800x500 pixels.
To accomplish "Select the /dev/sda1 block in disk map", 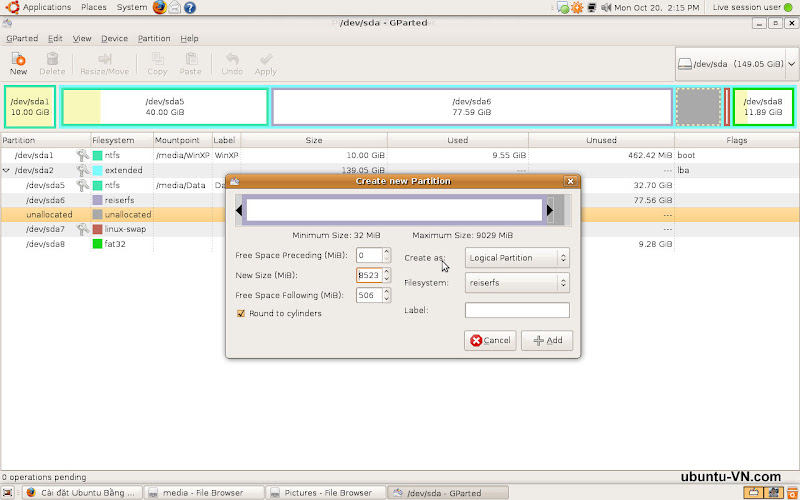I will pos(30,107).
